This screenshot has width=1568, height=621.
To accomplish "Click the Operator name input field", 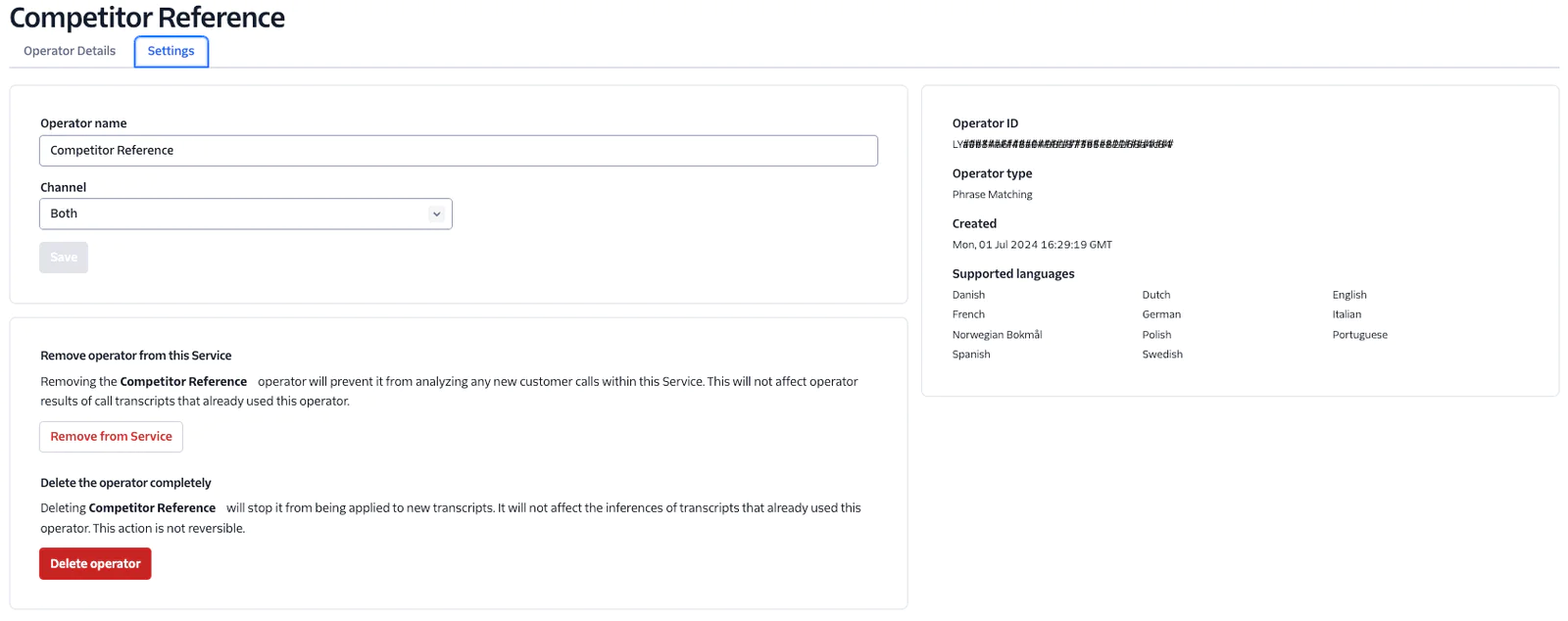I will [x=459, y=151].
